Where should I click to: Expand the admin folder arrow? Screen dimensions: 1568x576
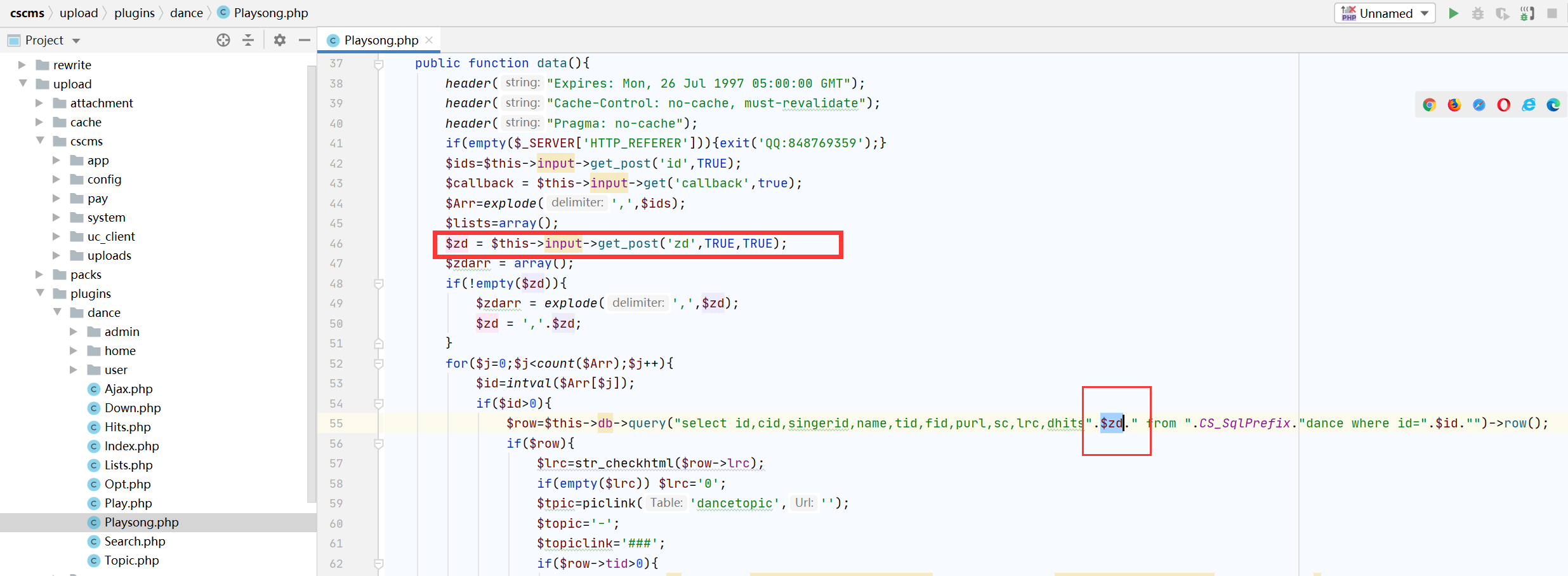click(x=74, y=332)
